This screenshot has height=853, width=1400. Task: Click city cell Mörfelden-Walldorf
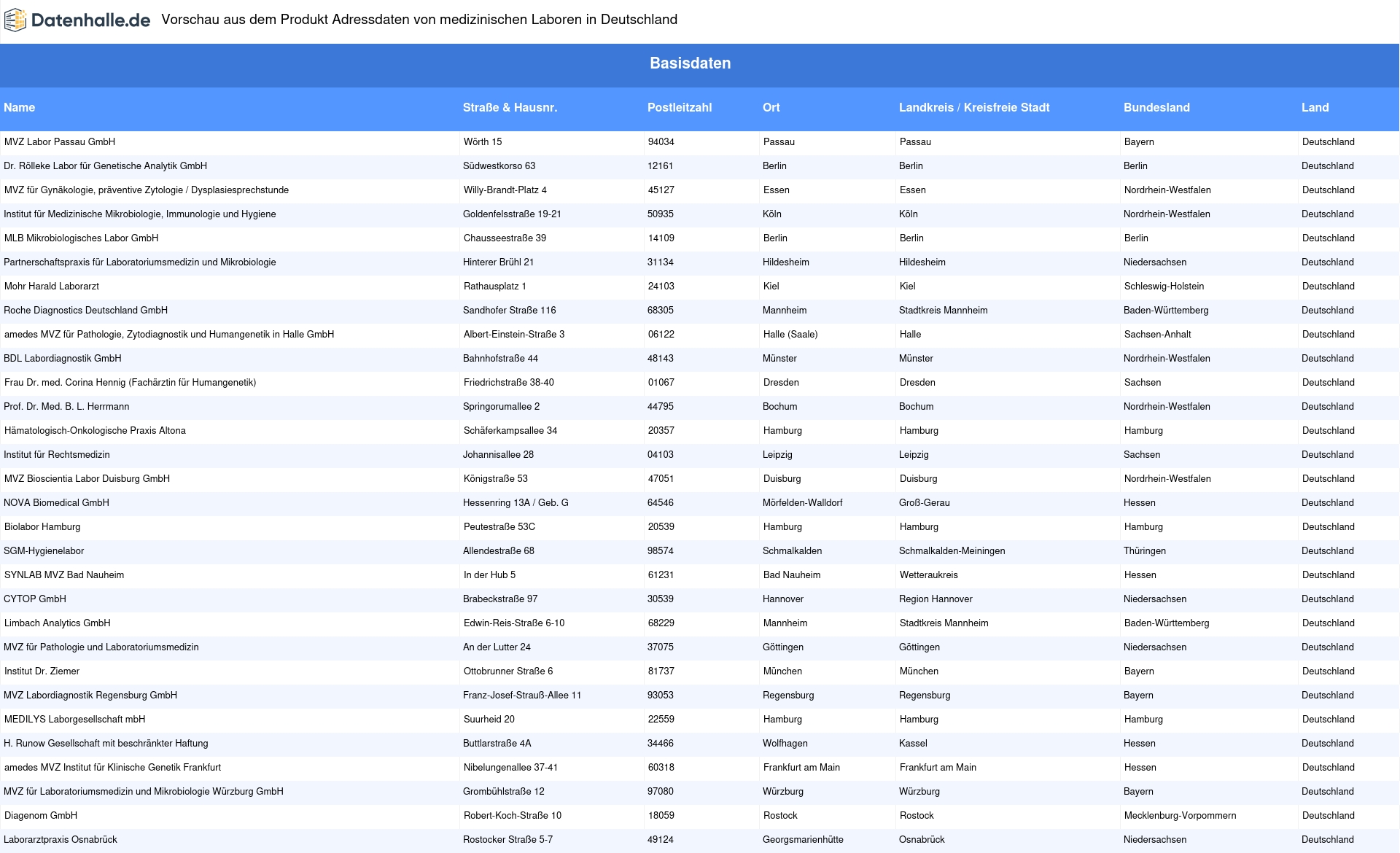[x=803, y=503]
